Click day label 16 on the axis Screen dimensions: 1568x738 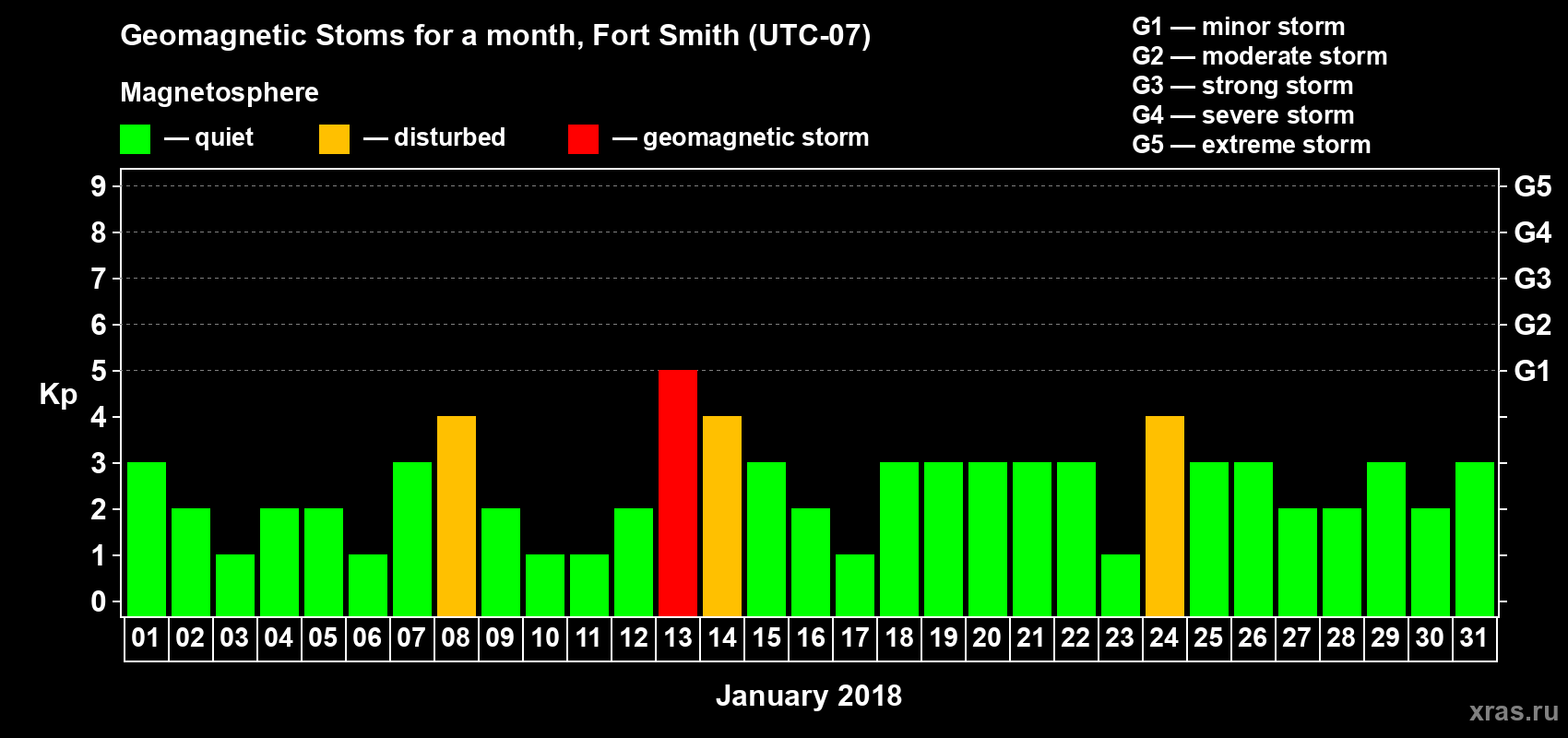click(x=811, y=637)
